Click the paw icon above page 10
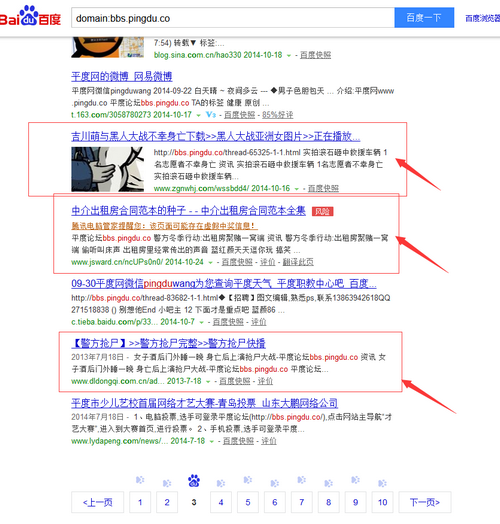The height and width of the screenshot is (524, 500). point(382,483)
